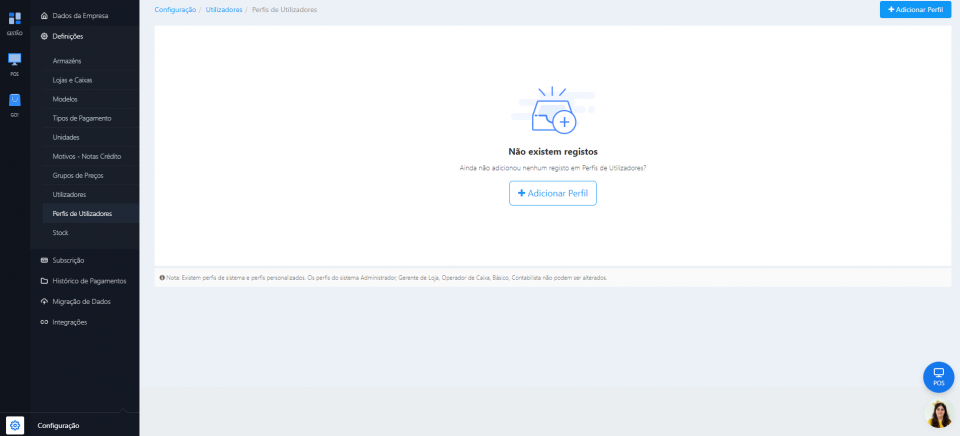This screenshot has width=960, height=436.
Task: Select Armazéns in the sidebar
Action: 67,61
